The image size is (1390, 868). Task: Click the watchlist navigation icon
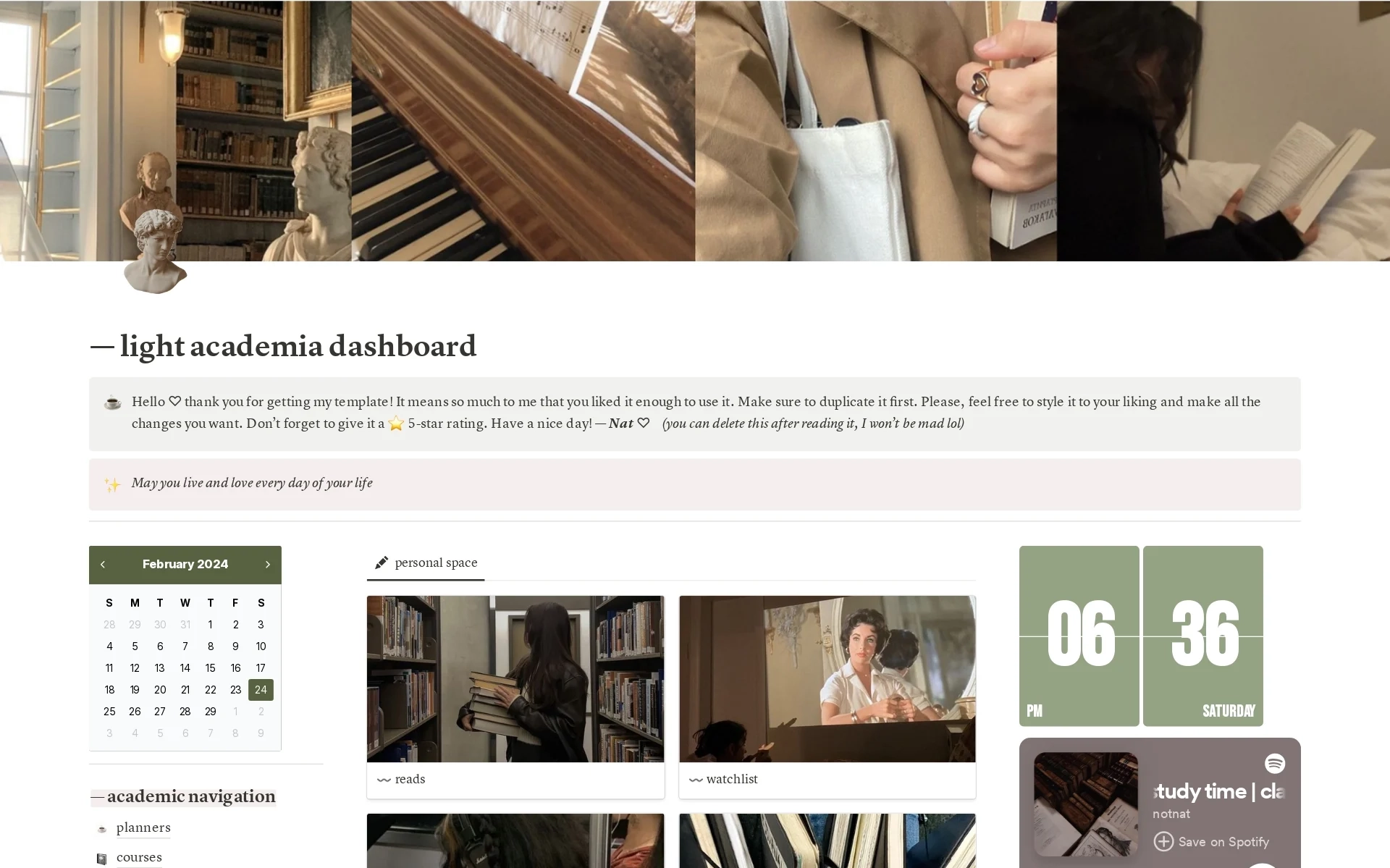pos(697,778)
